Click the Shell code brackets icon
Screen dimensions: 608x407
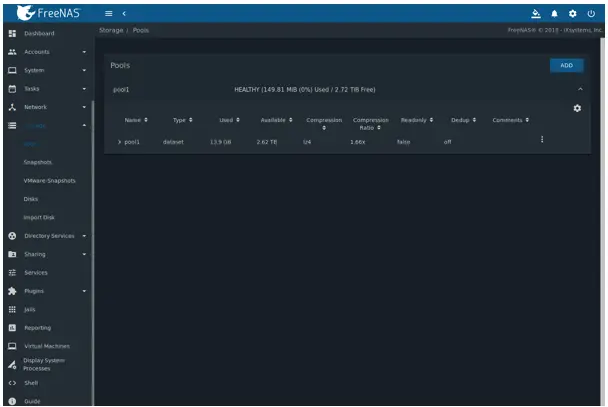click(x=12, y=383)
